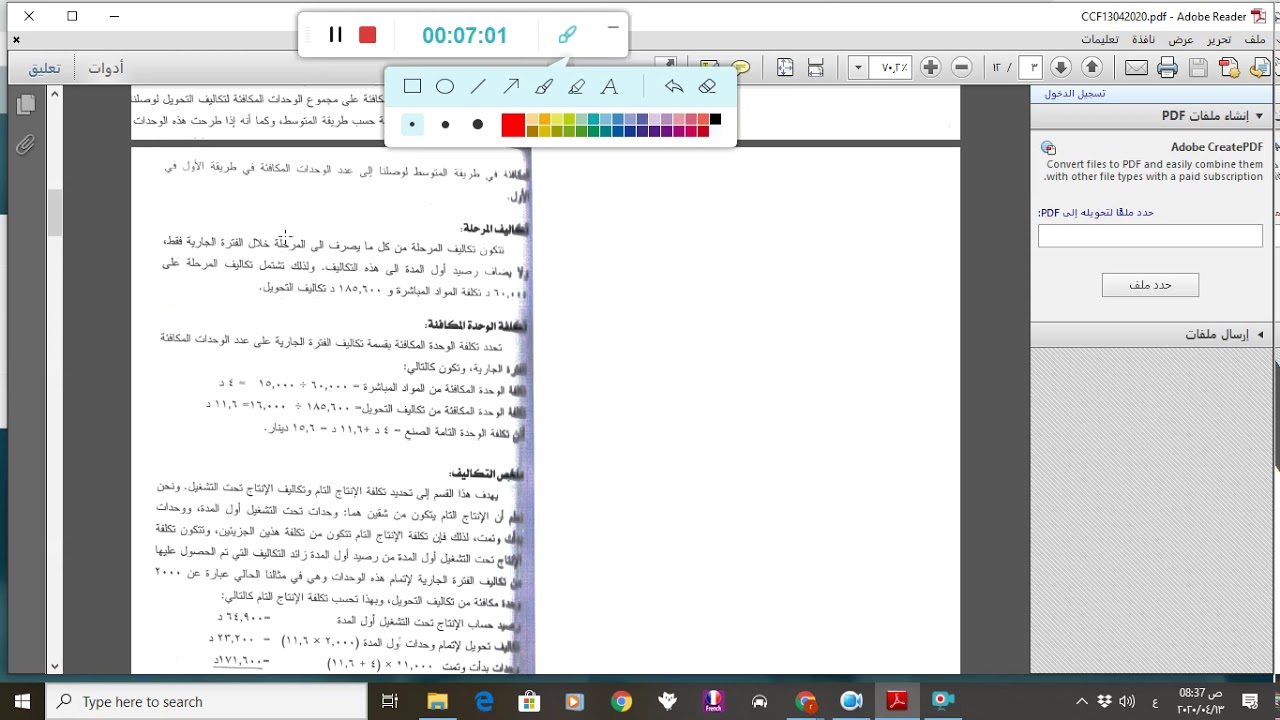Open the أدوات tools pane
Image resolution: width=1280 pixels, height=720 pixels.
pos(106,68)
